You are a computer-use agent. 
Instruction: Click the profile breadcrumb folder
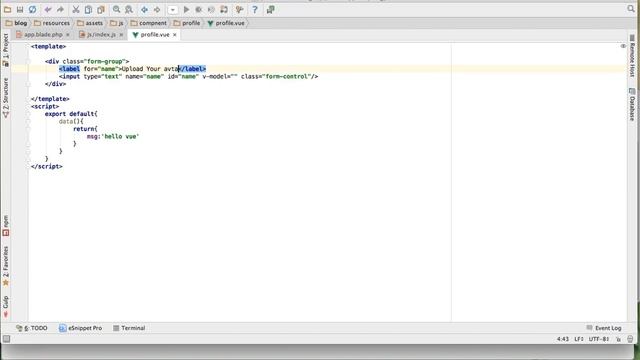(187, 23)
